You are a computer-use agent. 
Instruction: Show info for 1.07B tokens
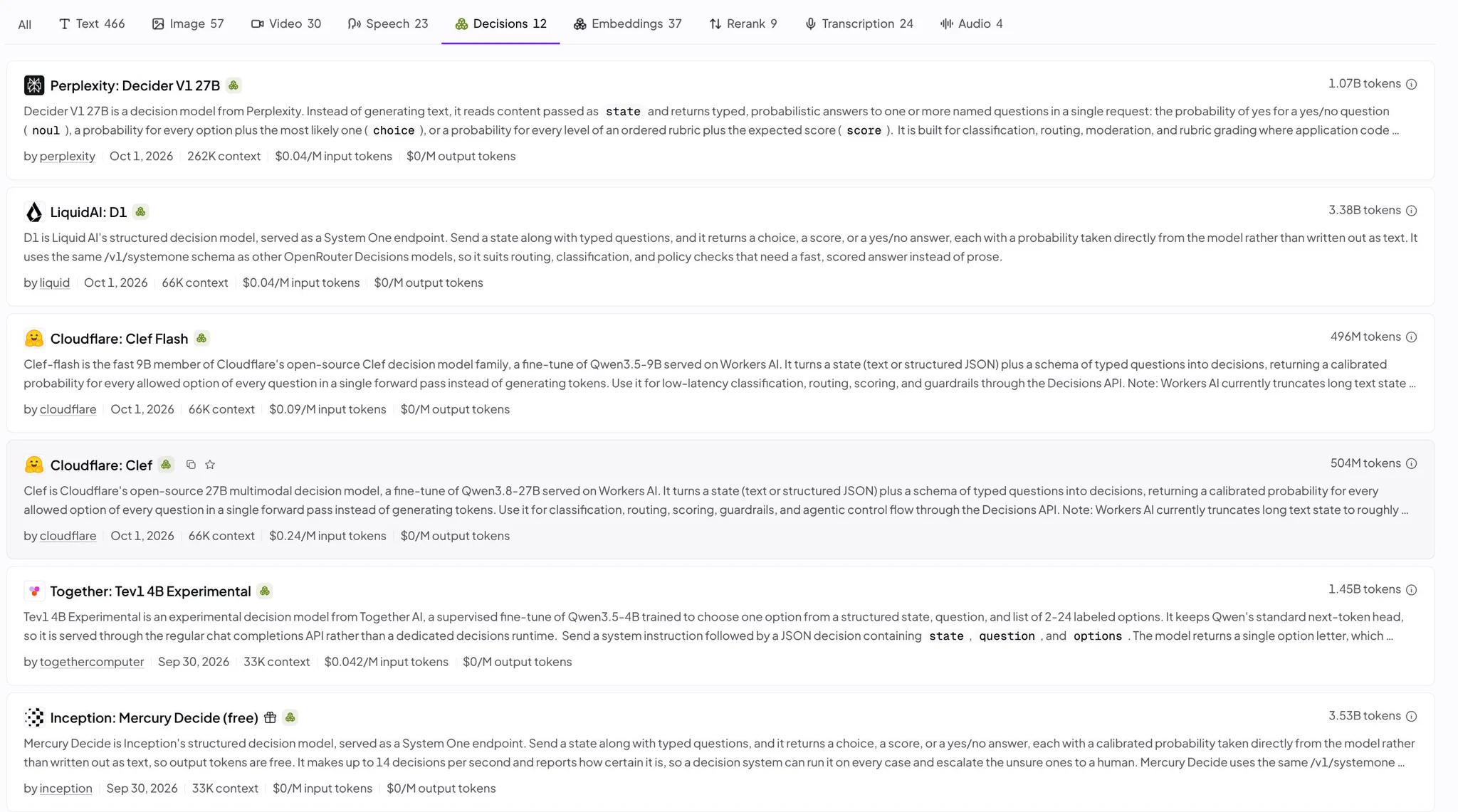[1412, 84]
